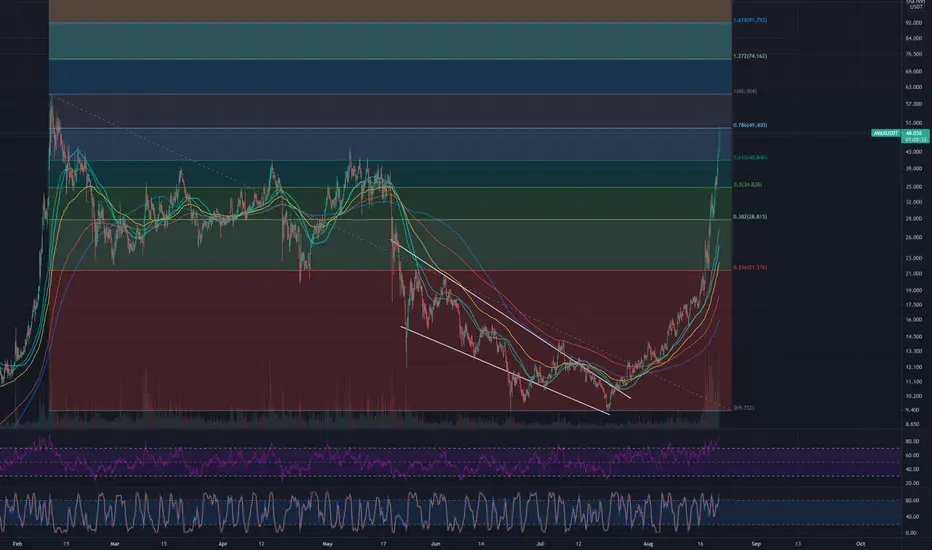Viewport: 932px width, 550px height.
Task: Click the May label on time axis
Action: click(x=328, y=544)
